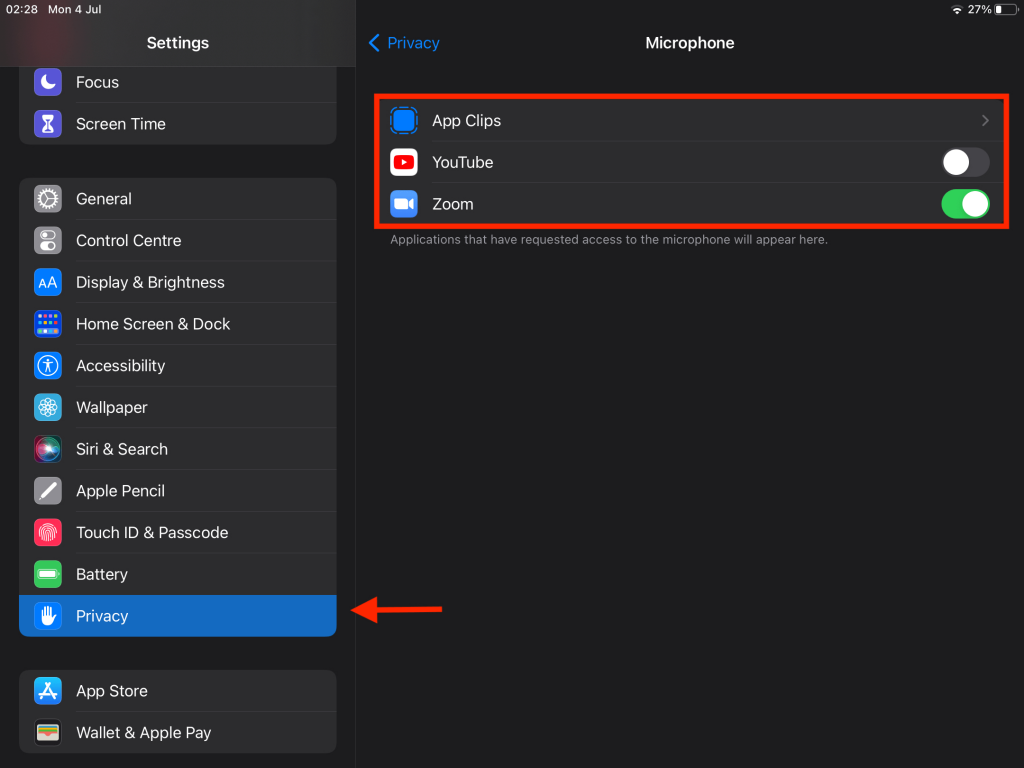Tap the Accessibility figure icon
Screen dimensions: 1024x768
point(48,366)
